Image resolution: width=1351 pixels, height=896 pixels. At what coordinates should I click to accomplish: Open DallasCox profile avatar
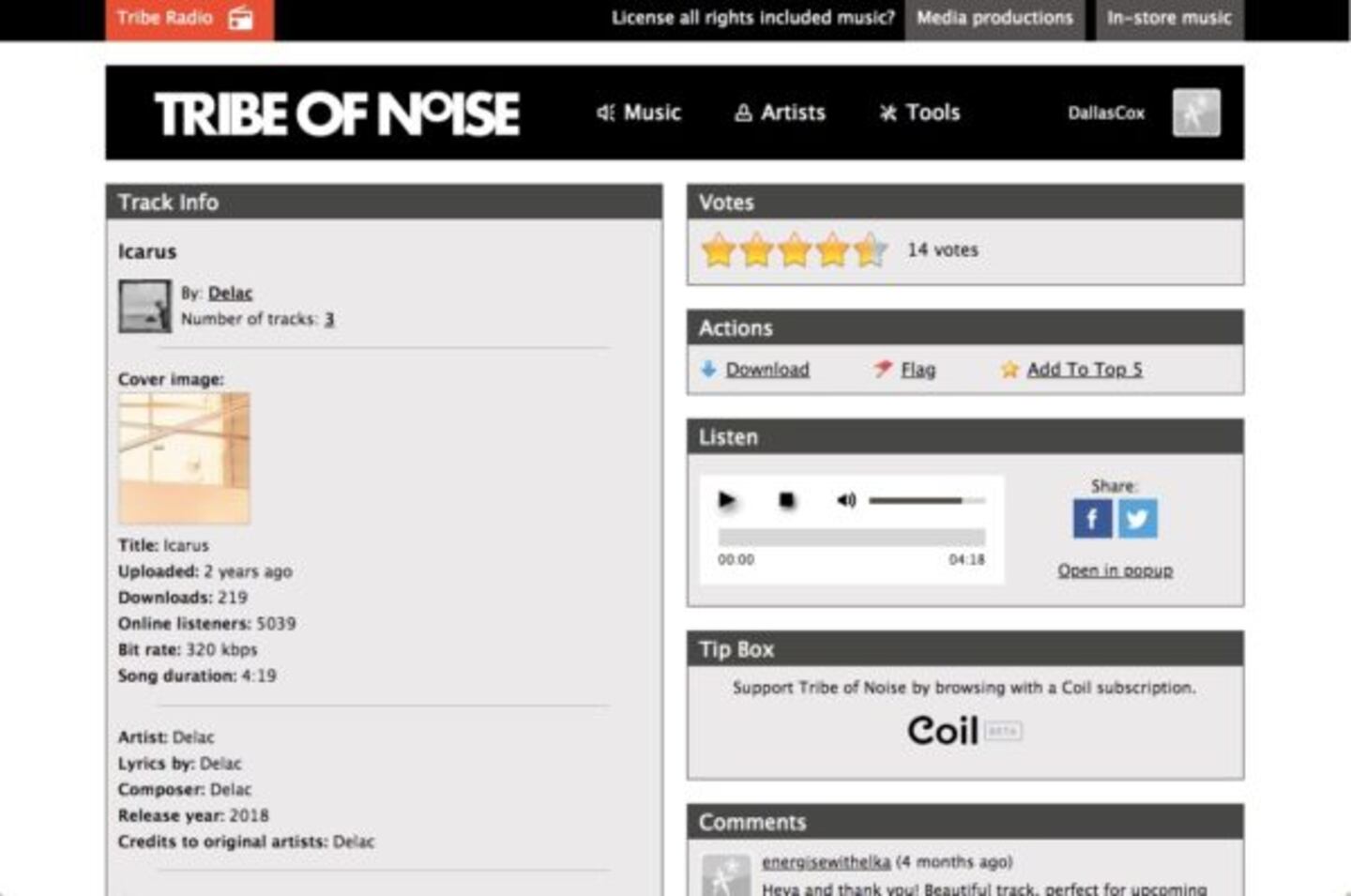pos(1196,113)
